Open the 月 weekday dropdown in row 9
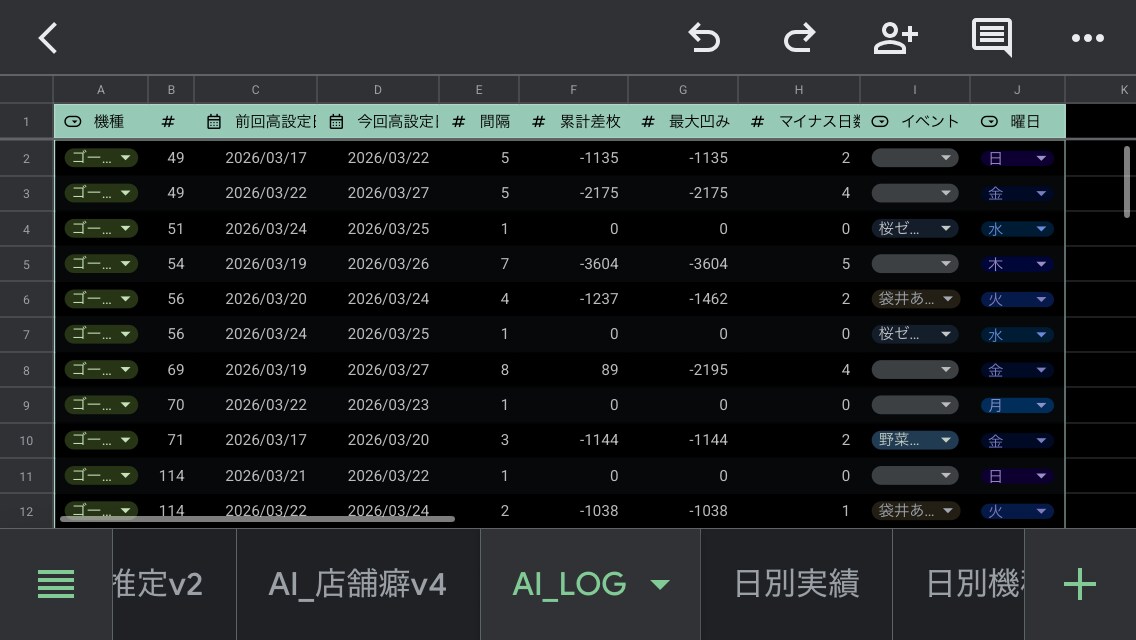Image resolution: width=1136 pixels, height=640 pixels. 1016,405
